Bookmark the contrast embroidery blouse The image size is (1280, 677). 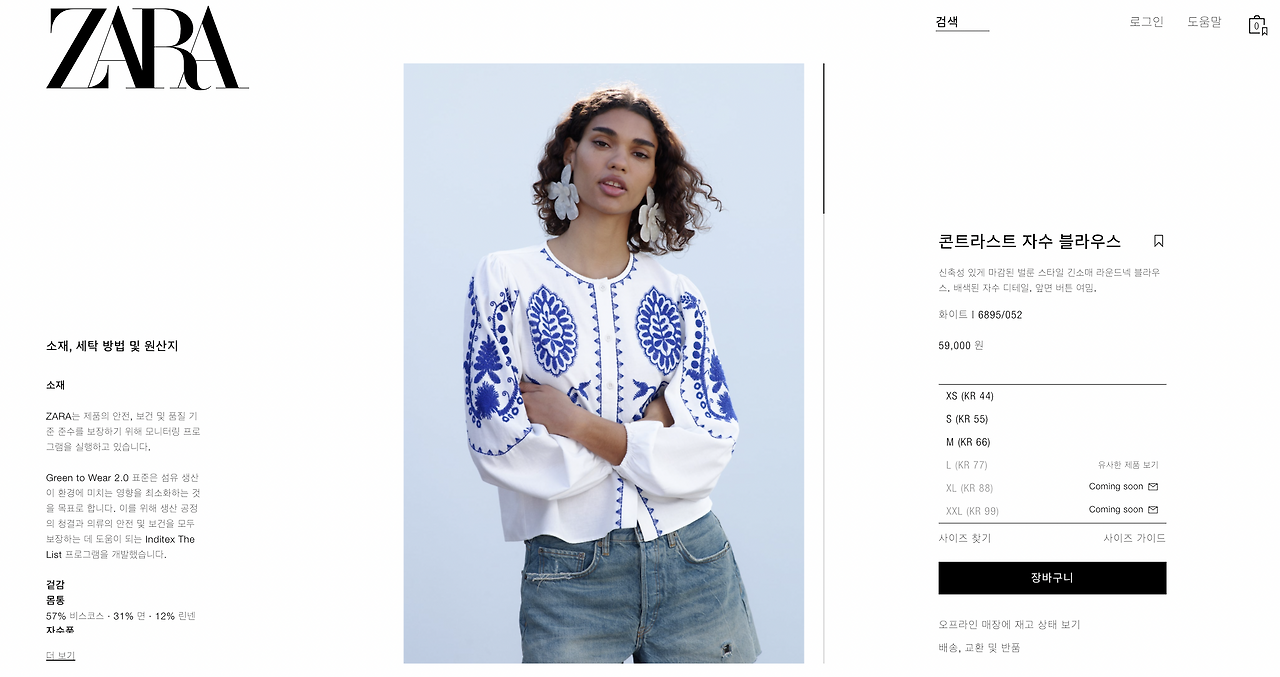click(1158, 241)
